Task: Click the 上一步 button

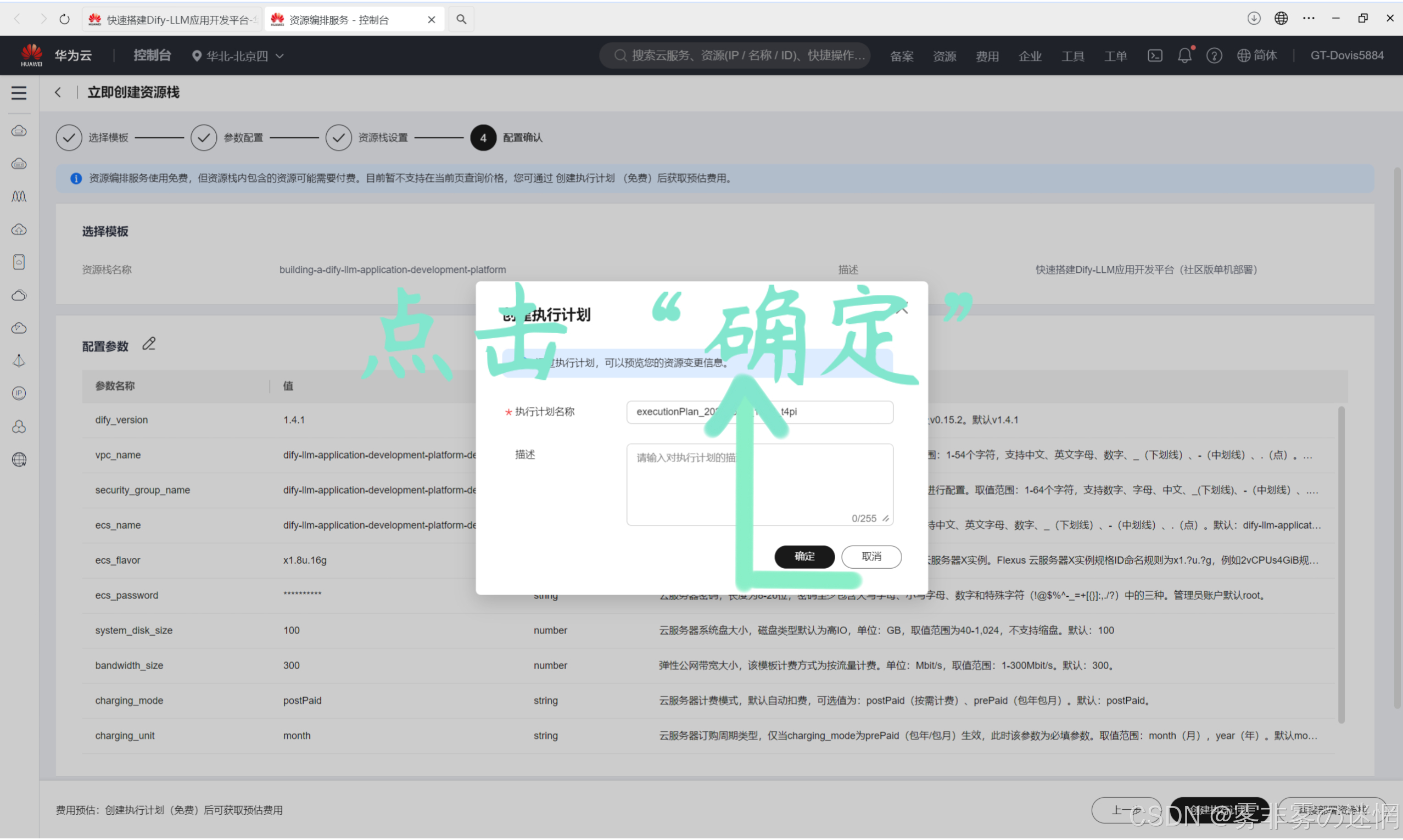Action: (x=1126, y=810)
